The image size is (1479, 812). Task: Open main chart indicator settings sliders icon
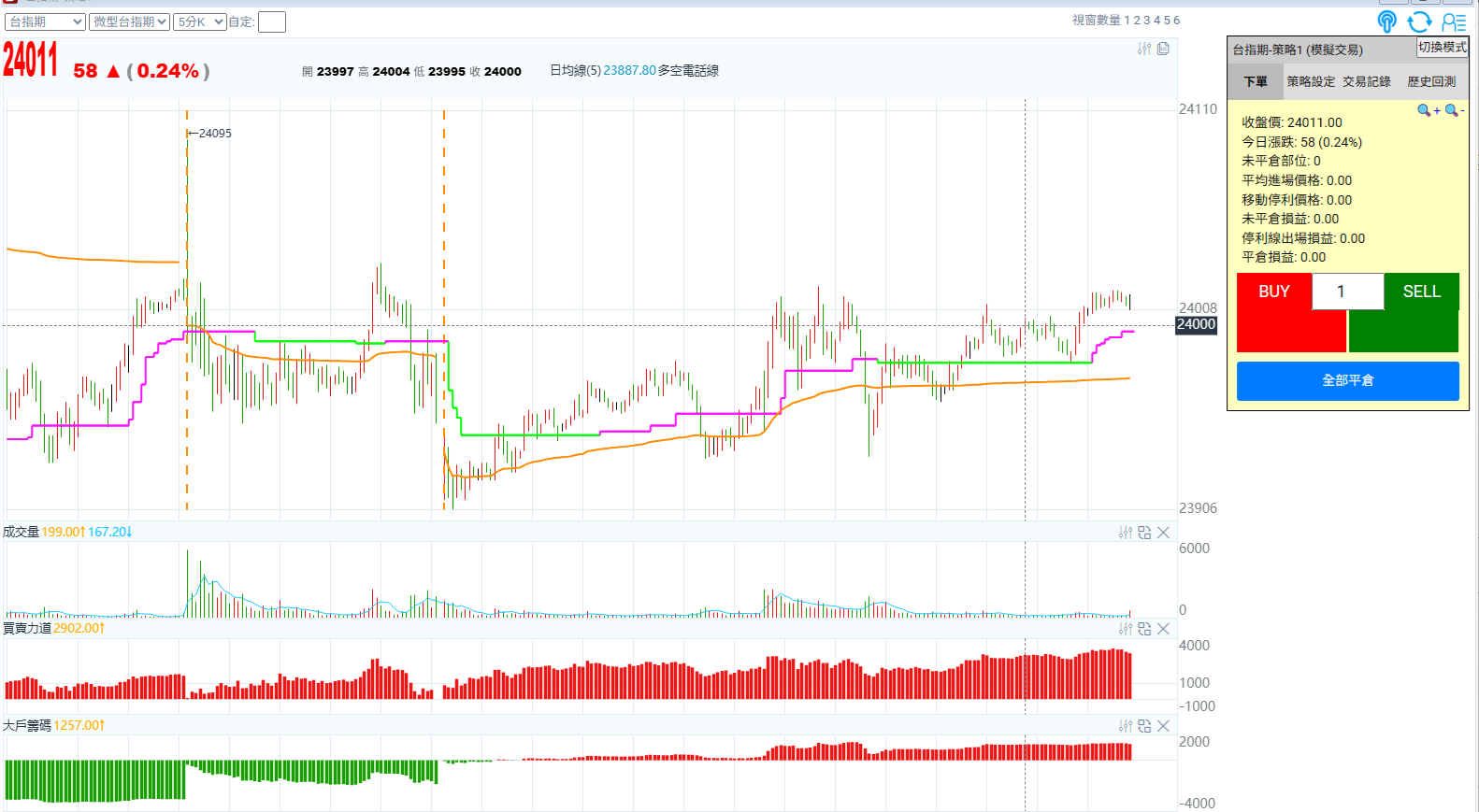pos(1144,49)
